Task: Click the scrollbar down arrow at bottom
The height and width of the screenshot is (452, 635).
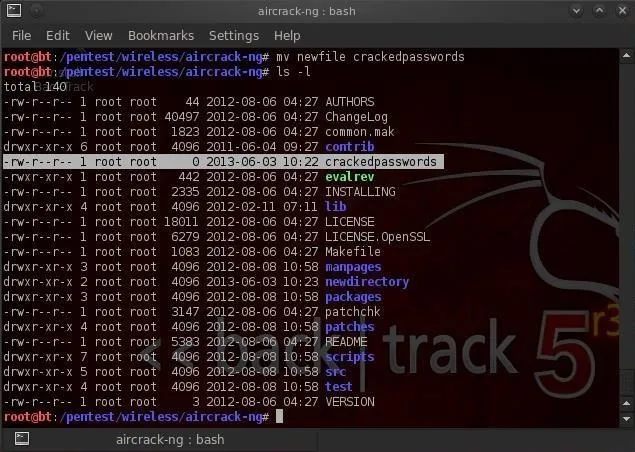Action: click(626, 419)
